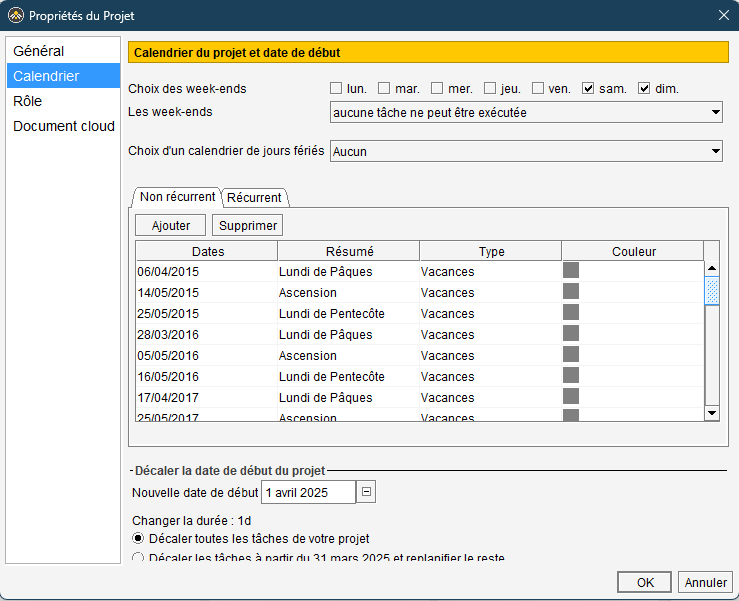Close the Propriétés du Projet dialog

click(x=724, y=15)
